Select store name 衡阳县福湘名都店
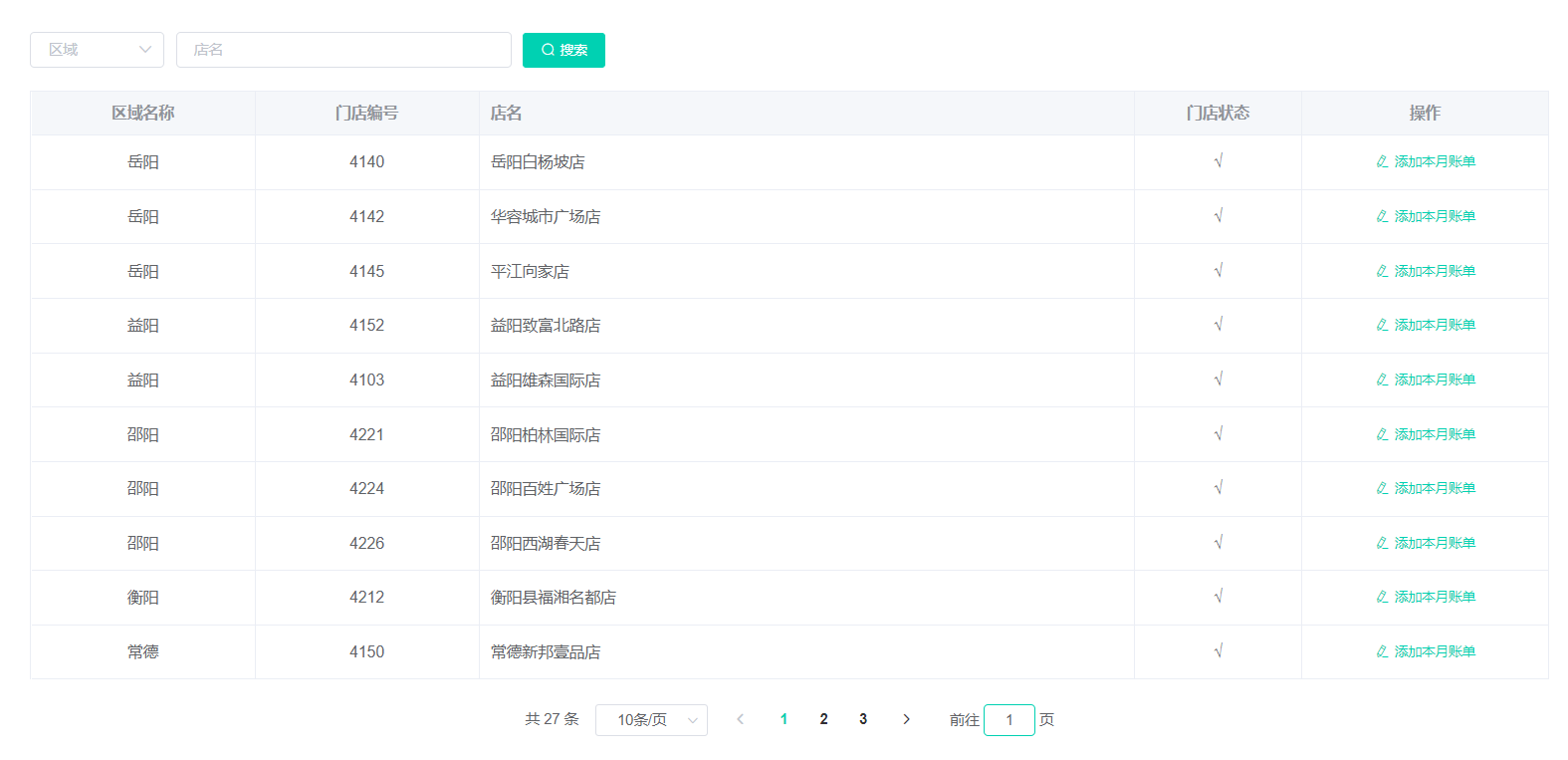Viewport: 1568px width, 760px height. point(554,598)
